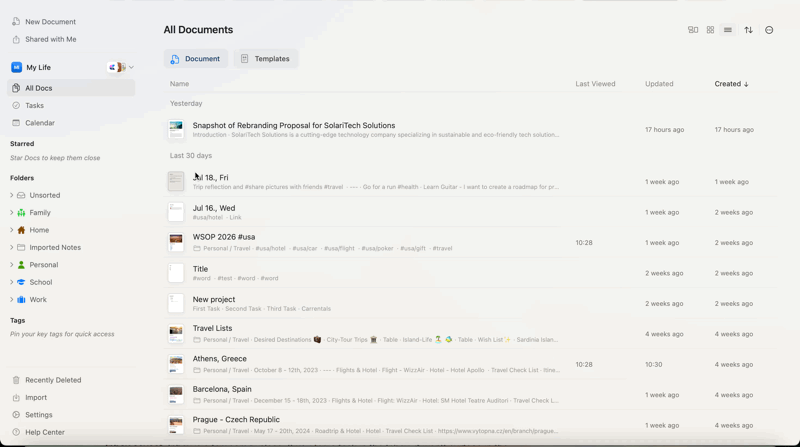Select the Tasks sidebar label
This screenshot has width=800, height=447.
click(x=35, y=106)
